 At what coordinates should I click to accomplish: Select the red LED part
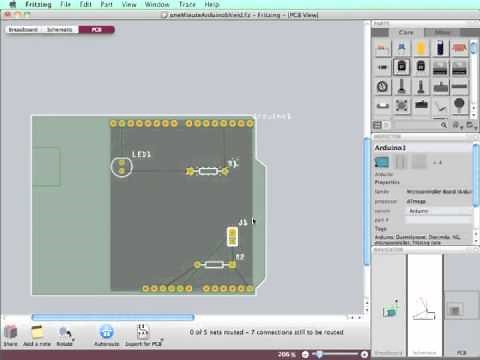click(x=459, y=49)
